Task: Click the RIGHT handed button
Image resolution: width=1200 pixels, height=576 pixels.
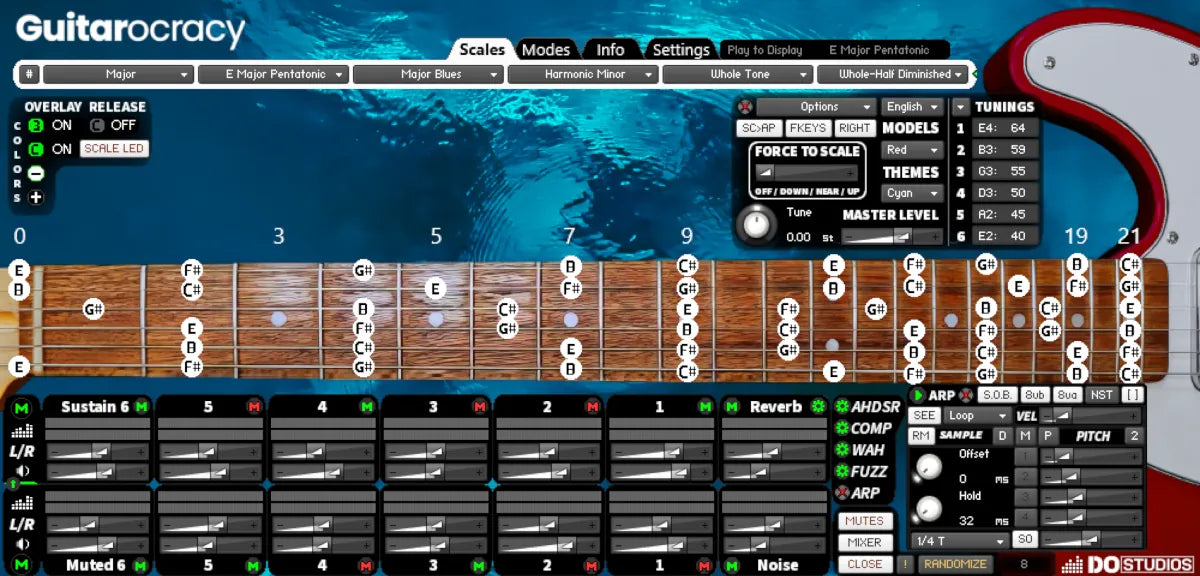Action: click(854, 128)
